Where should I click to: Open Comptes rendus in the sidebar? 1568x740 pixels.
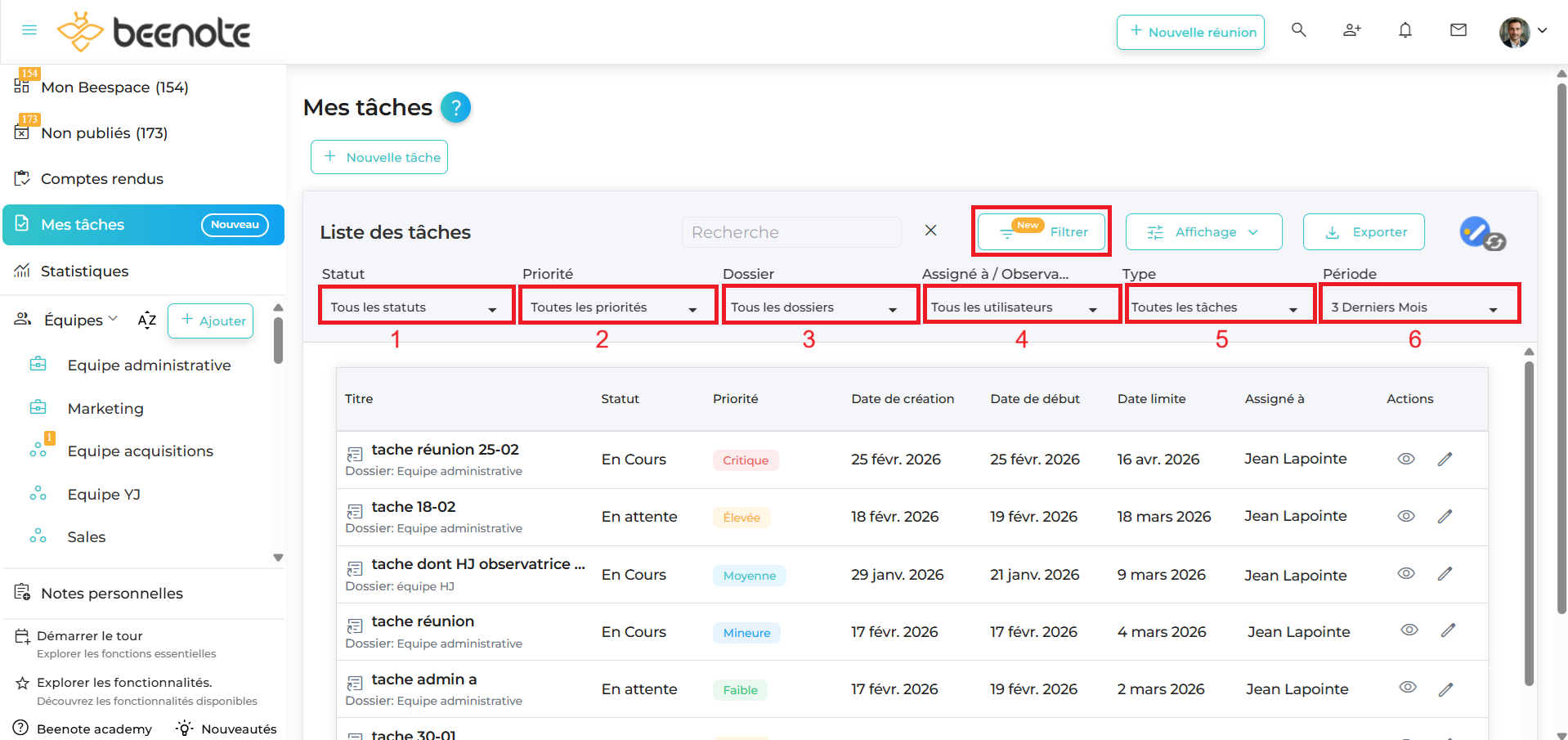pos(101,179)
